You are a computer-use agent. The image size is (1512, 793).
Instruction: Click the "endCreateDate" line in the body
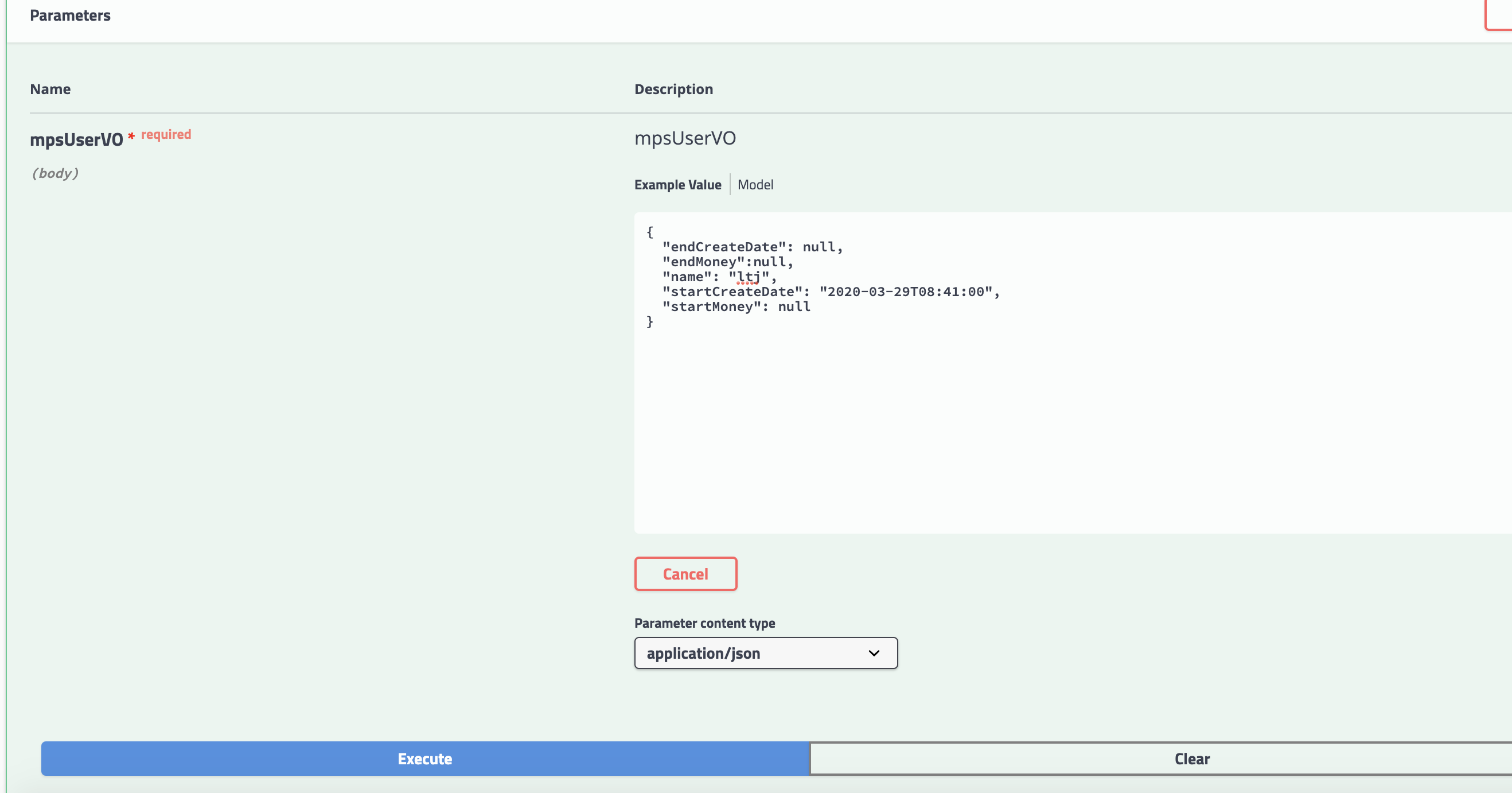[x=752, y=247]
